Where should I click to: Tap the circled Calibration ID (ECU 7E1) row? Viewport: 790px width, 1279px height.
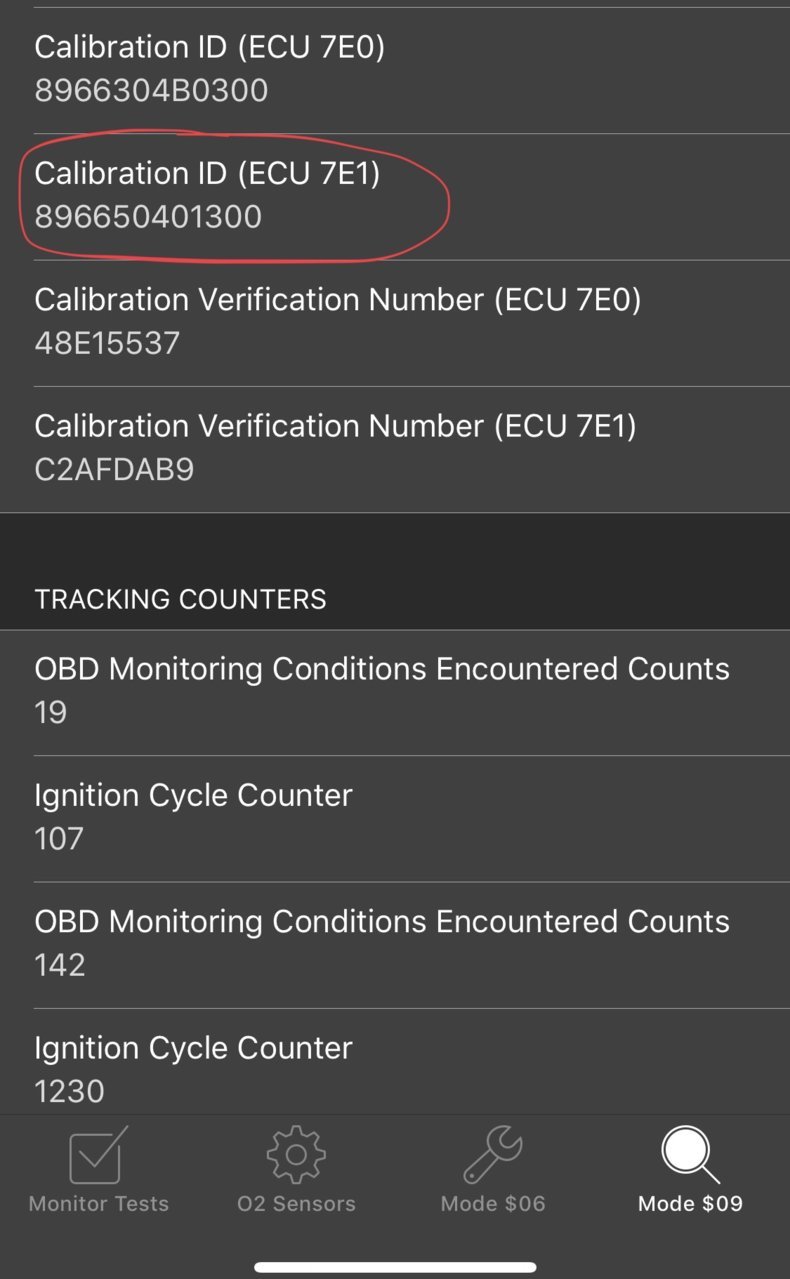[395, 196]
